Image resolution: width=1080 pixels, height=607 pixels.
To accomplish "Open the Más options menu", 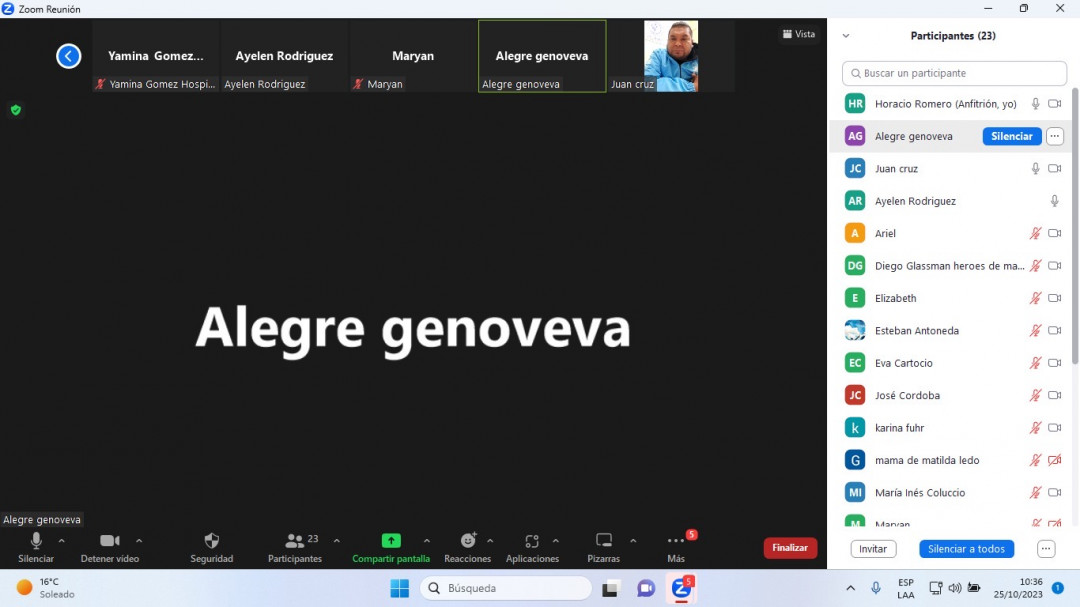I will pos(676,548).
